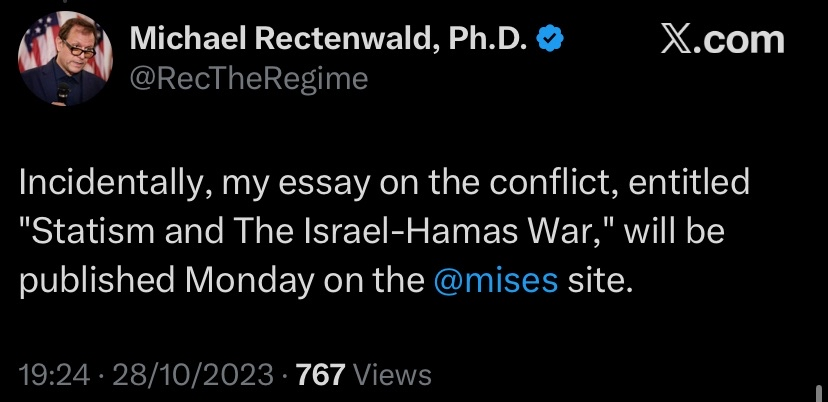Click the blue verified checkmark badge
The width and height of the screenshot is (828, 402).
pos(550,39)
